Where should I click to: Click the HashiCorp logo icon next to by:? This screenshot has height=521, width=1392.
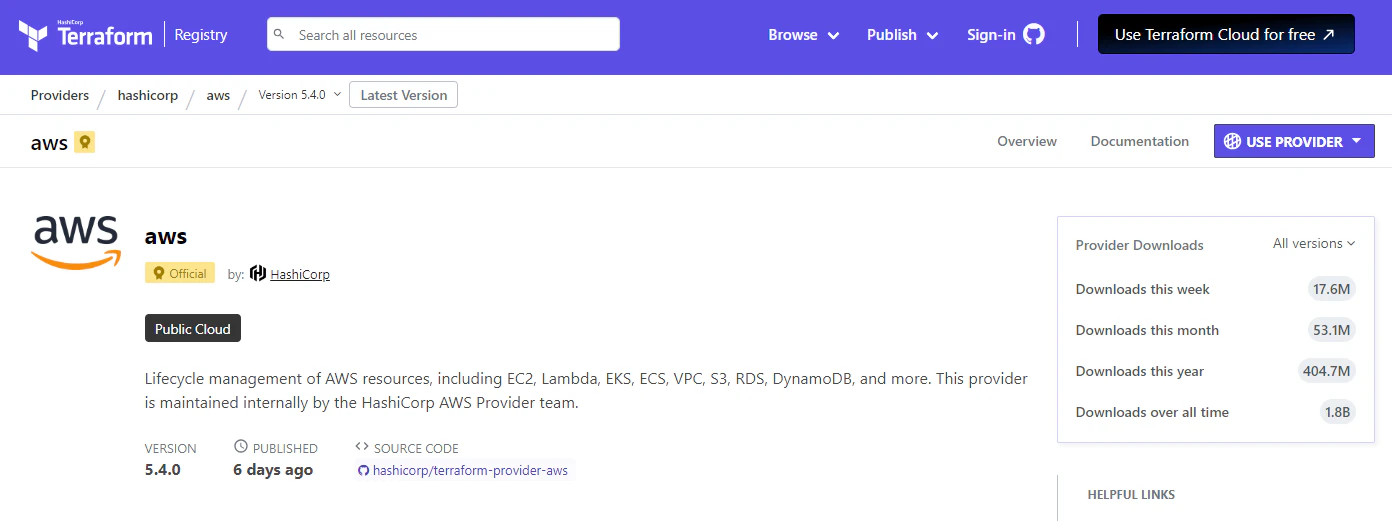click(258, 273)
